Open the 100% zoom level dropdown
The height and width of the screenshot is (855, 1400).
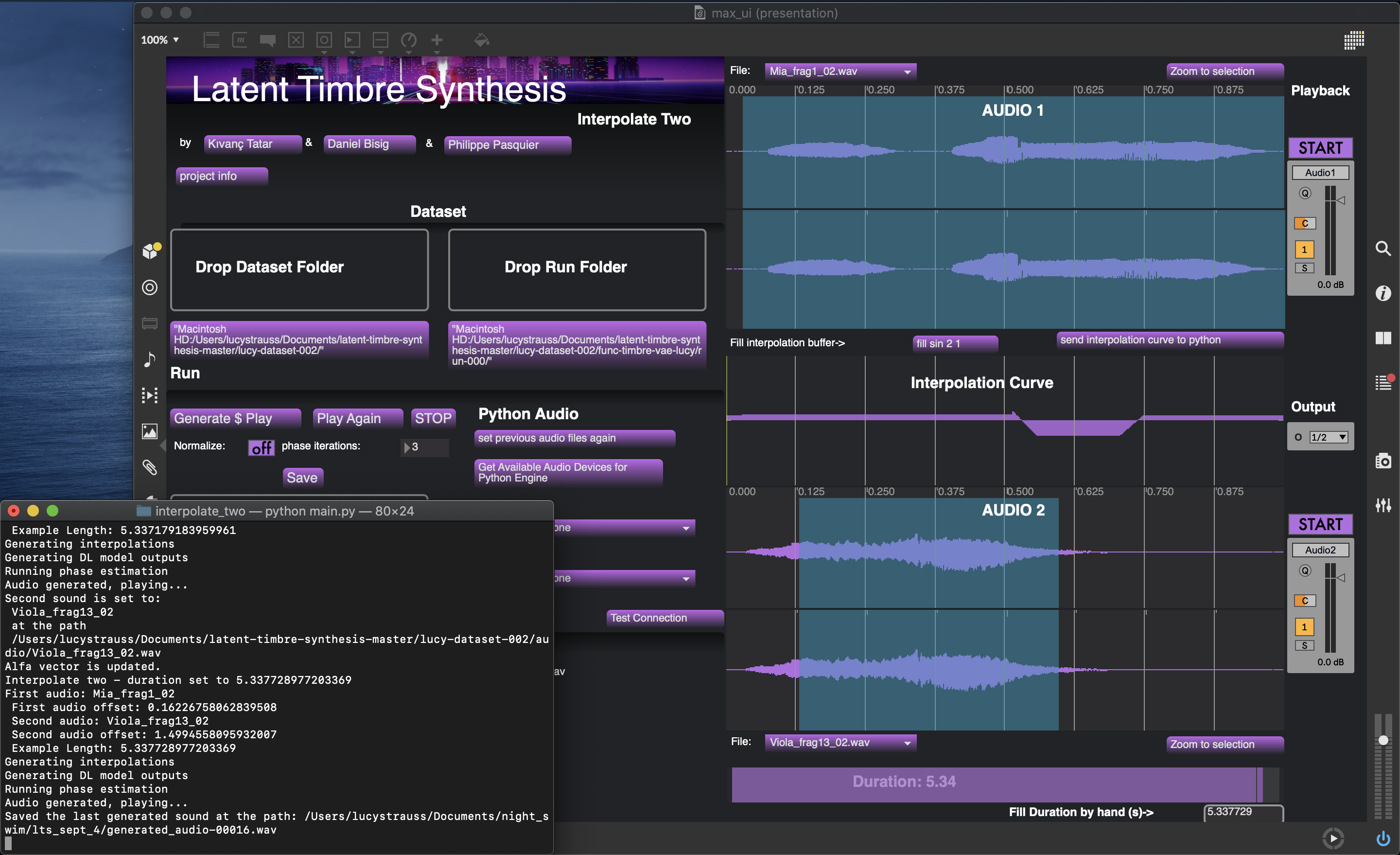[160, 40]
